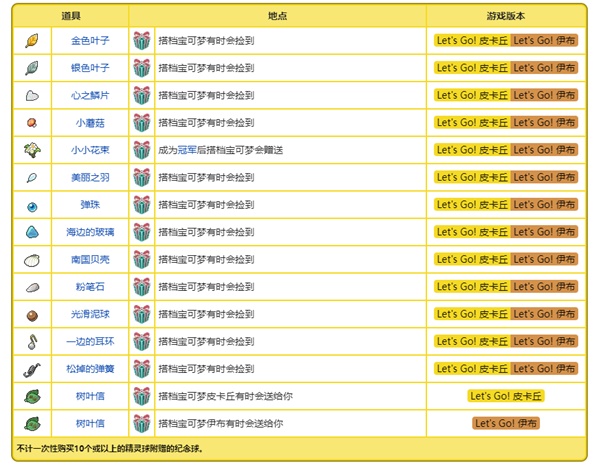Image resolution: width=600 pixels, height=465 pixels.
Task: Click text 搭档宝可梦伊布有时会送给你
Action: point(221,424)
